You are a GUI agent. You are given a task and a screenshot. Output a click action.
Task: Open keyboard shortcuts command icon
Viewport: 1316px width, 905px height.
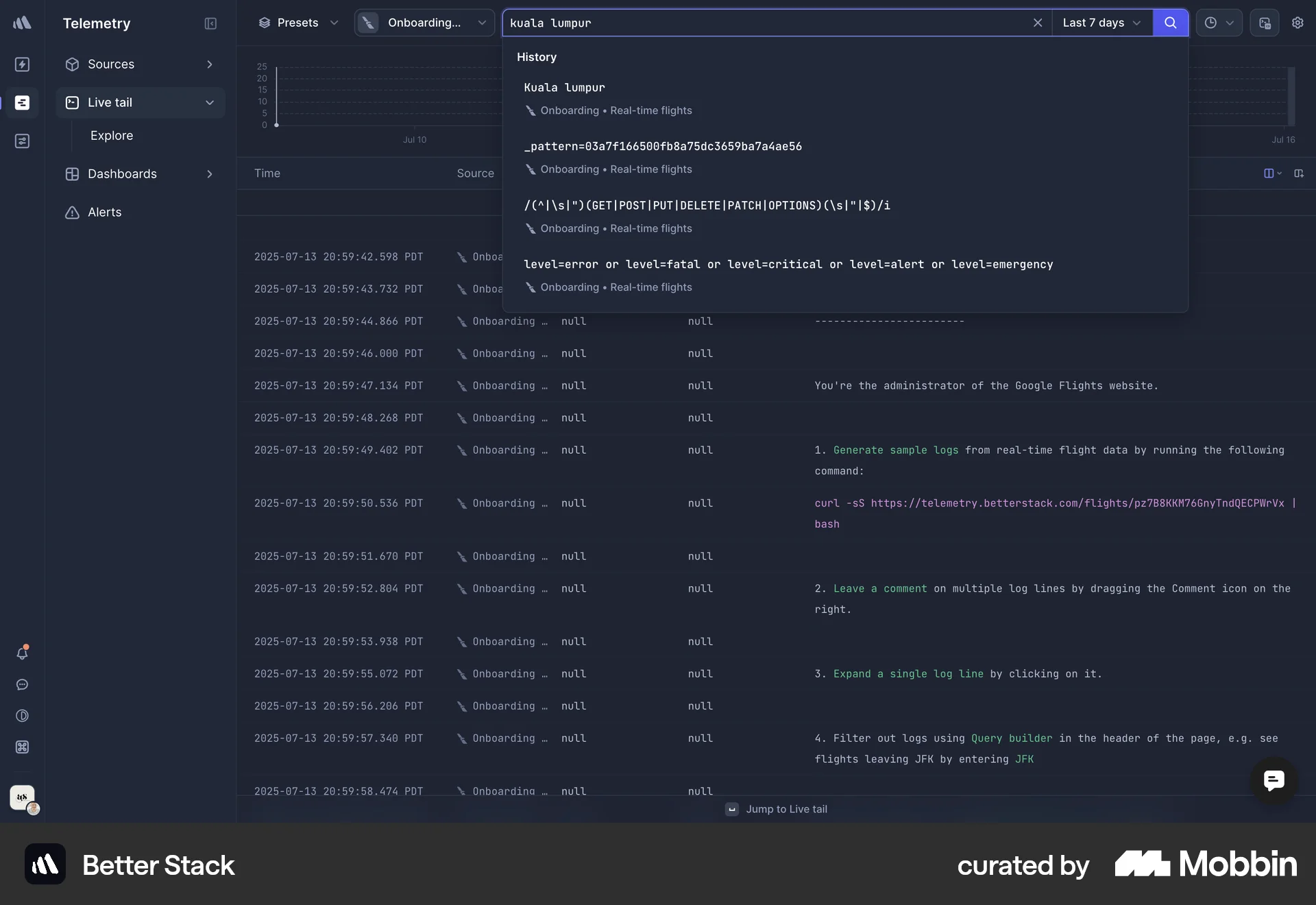click(x=23, y=747)
